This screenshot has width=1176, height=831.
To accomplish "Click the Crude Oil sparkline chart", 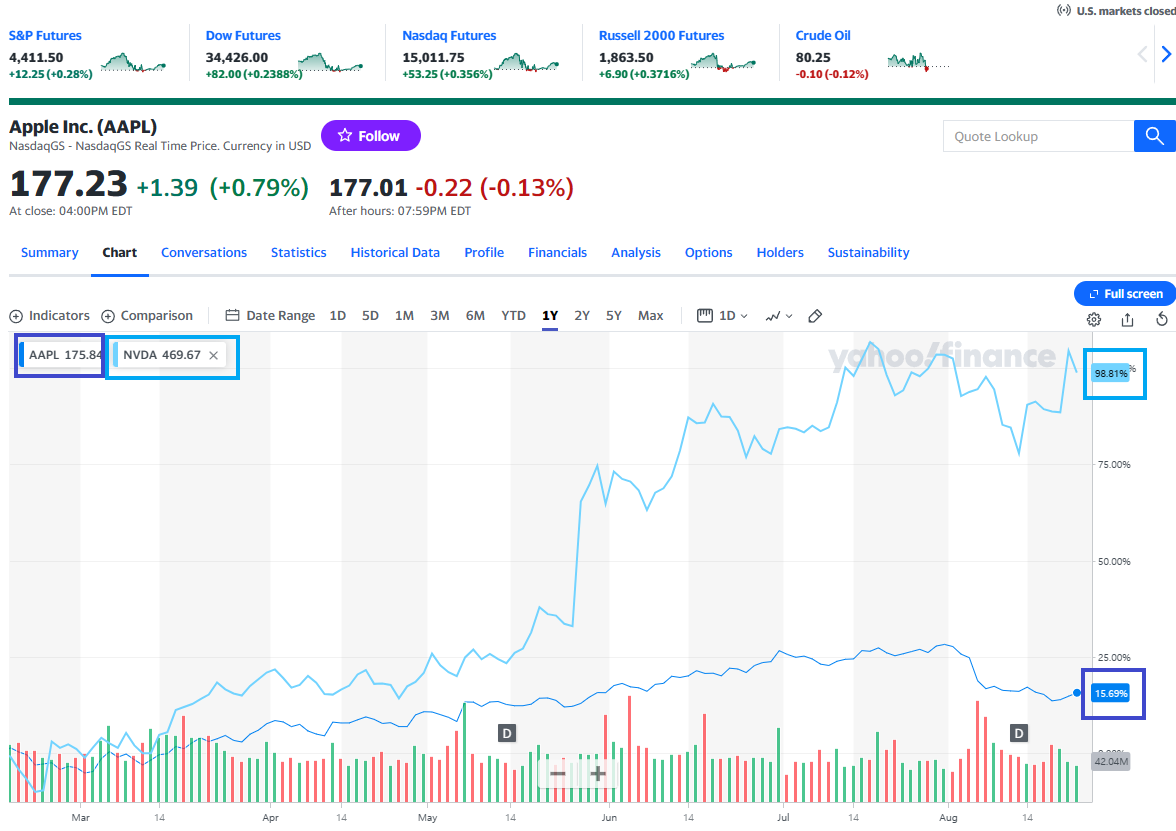I will coord(918,62).
